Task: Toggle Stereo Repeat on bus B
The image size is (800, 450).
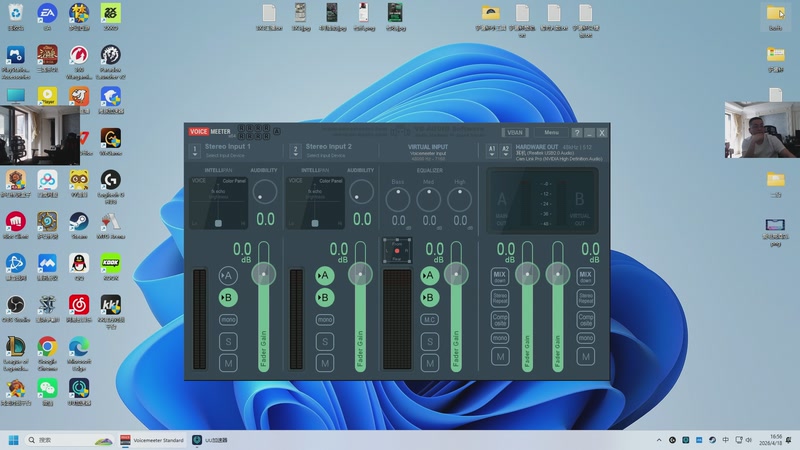Action: click(586, 297)
